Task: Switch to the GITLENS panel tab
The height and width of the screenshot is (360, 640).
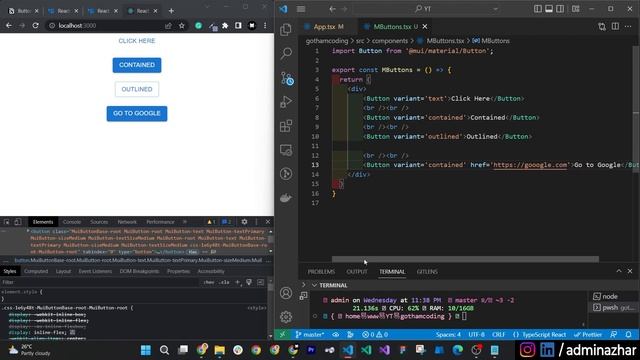Action: (427, 272)
